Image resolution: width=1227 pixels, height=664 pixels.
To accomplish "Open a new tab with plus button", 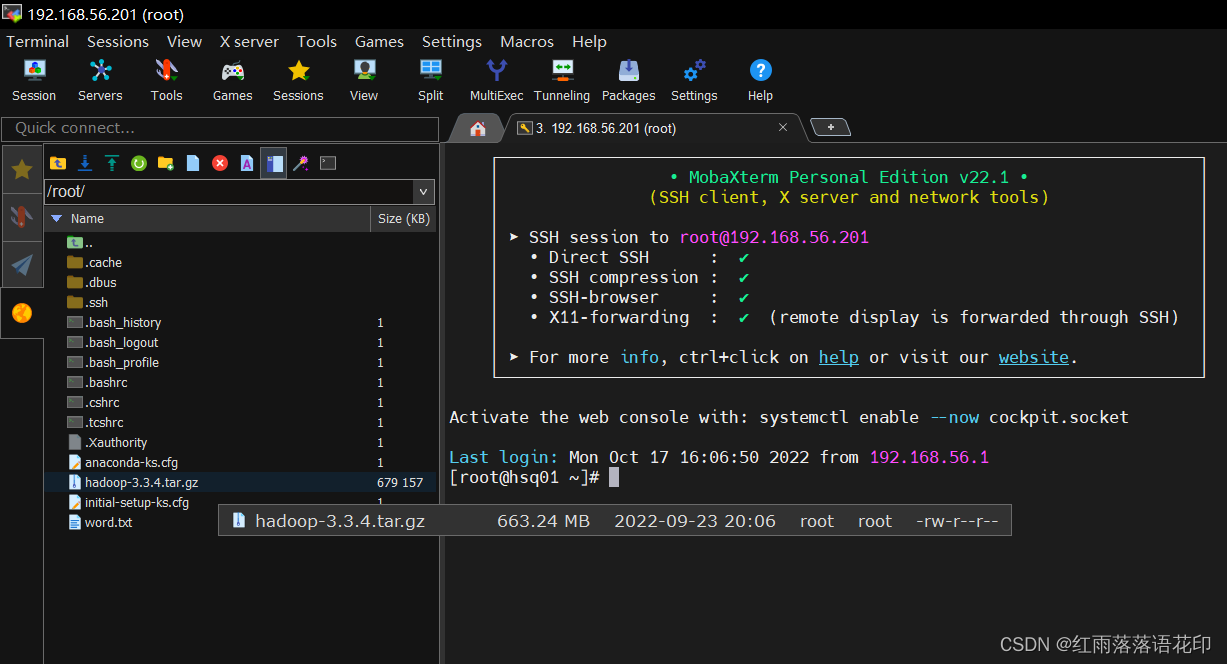I will coord(830,128).
